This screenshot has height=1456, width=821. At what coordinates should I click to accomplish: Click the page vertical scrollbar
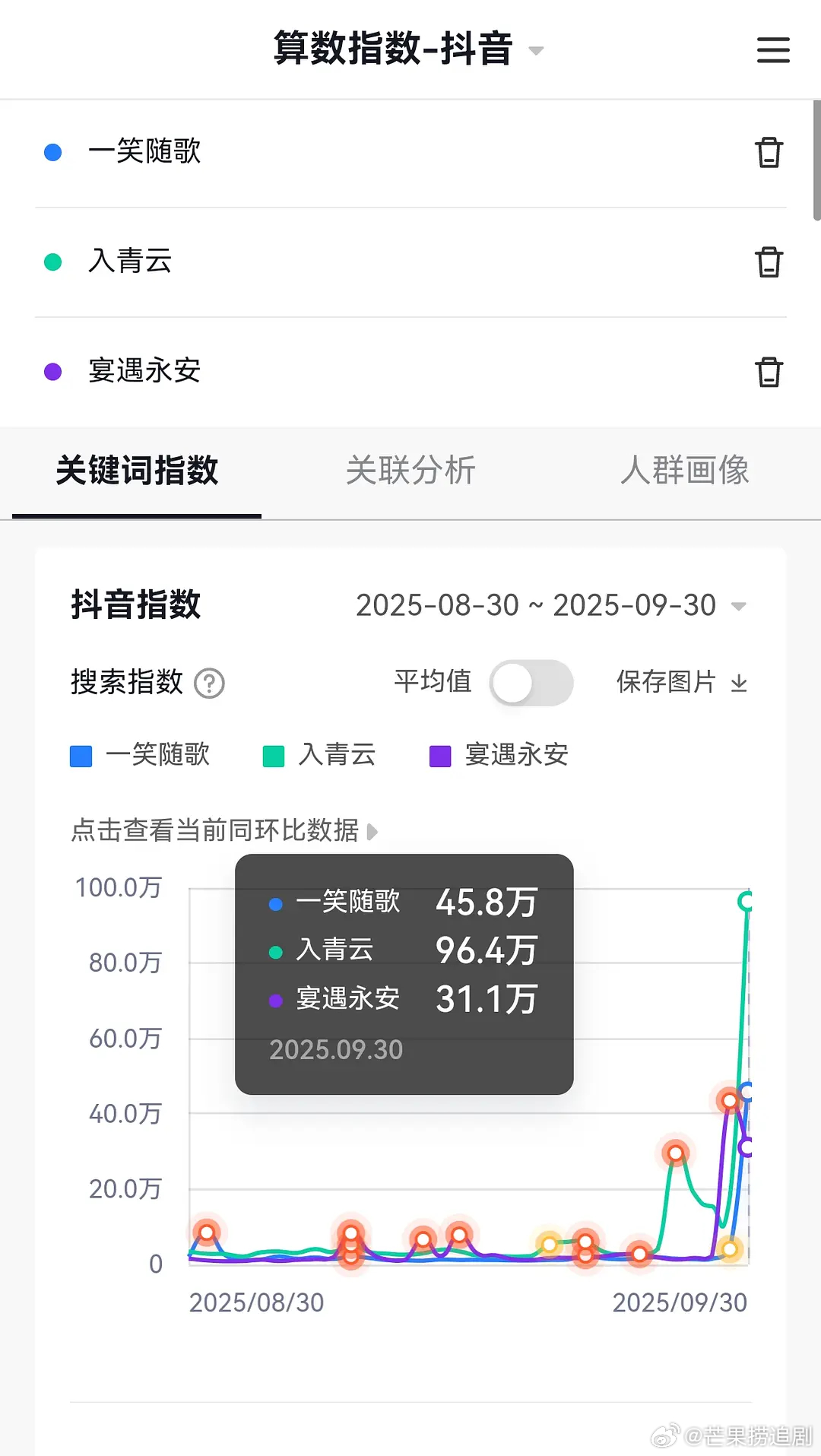click(x=816, y=160)
